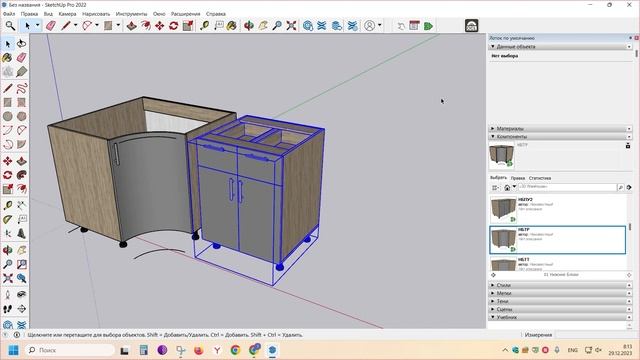Viewport: 640px width, 360px height.
Task: Open the Правка menu
Action: [29, 14]
